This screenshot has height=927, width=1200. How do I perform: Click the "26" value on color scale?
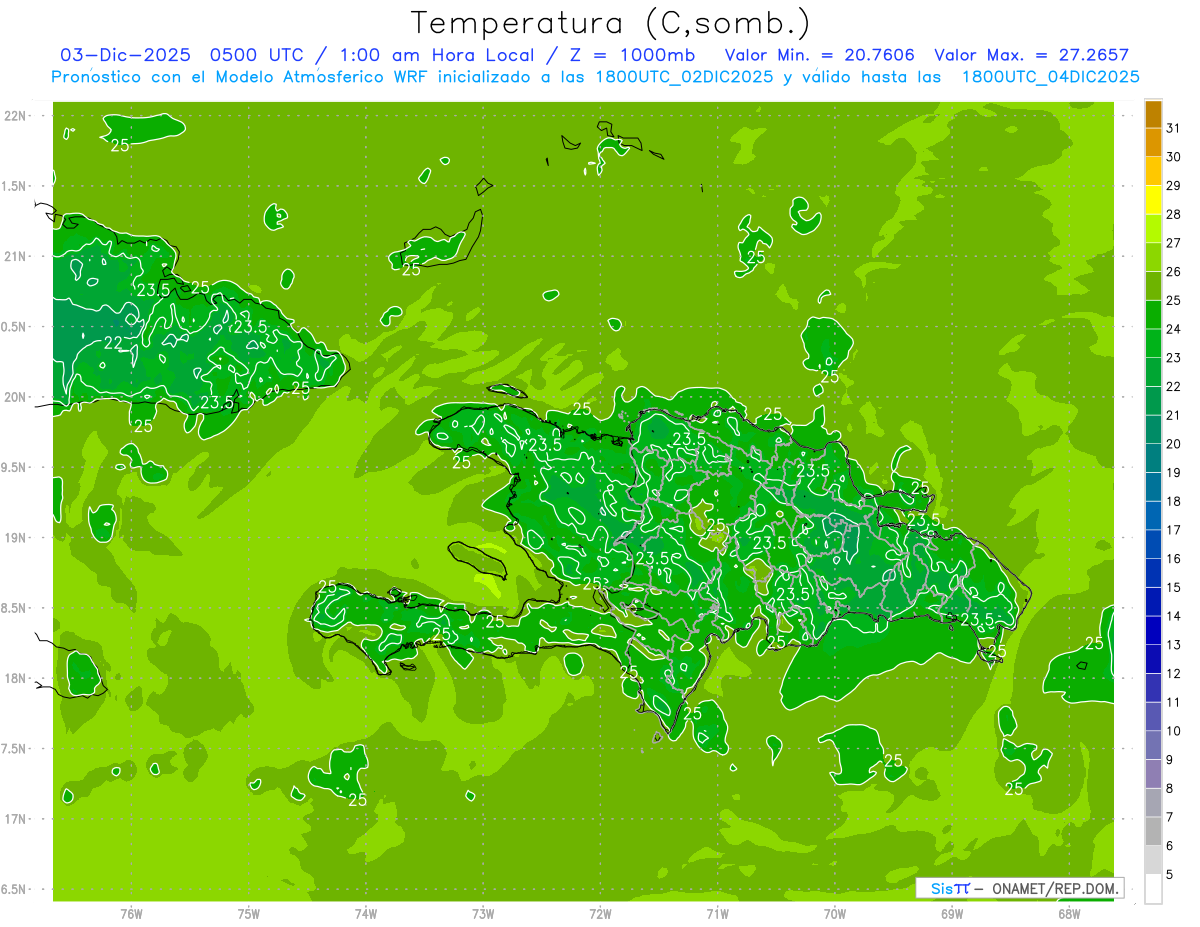point(1174,272)
